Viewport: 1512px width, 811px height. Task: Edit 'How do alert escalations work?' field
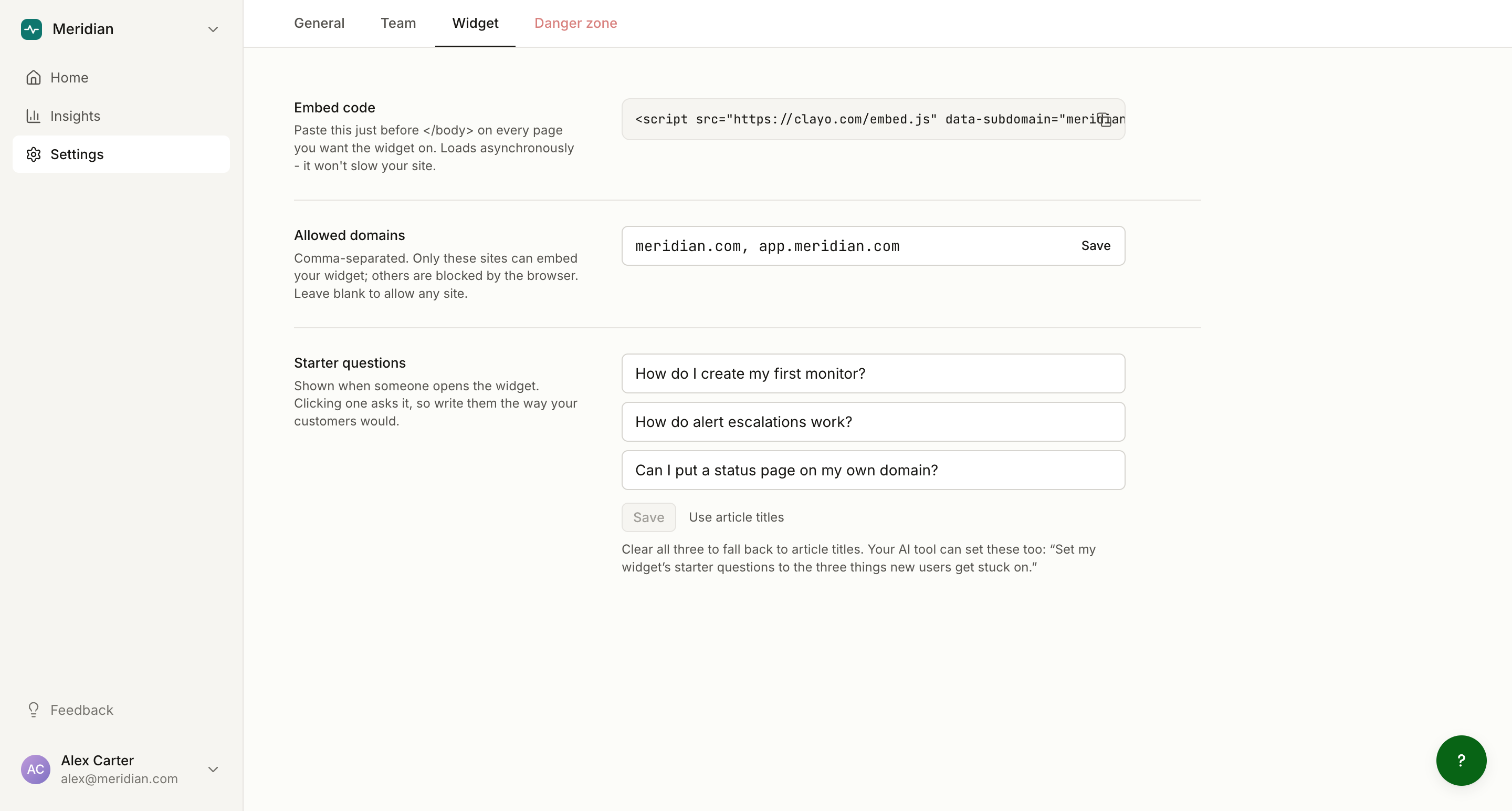click(874, 422)
